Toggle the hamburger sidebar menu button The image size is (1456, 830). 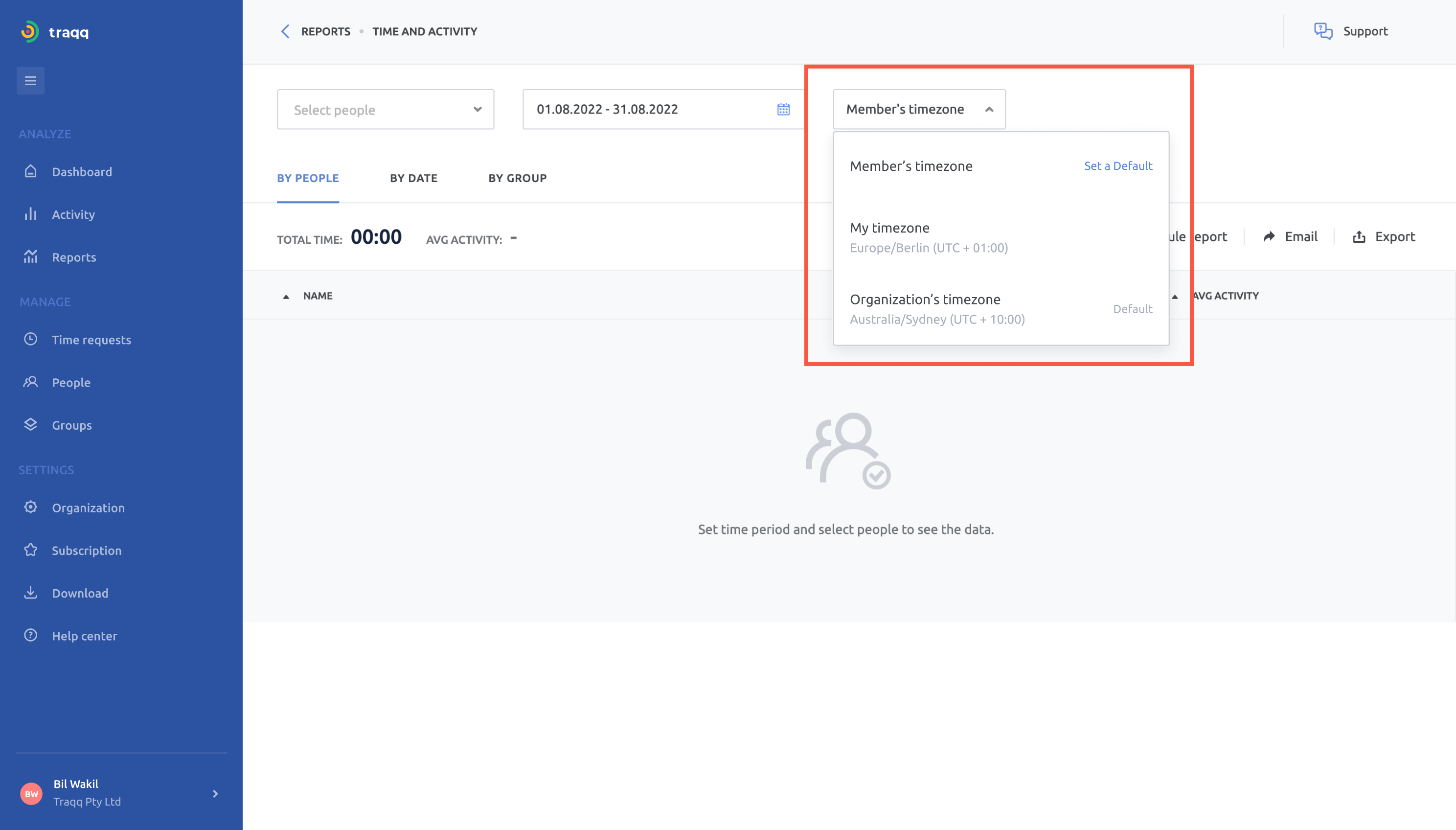[31, 80]
